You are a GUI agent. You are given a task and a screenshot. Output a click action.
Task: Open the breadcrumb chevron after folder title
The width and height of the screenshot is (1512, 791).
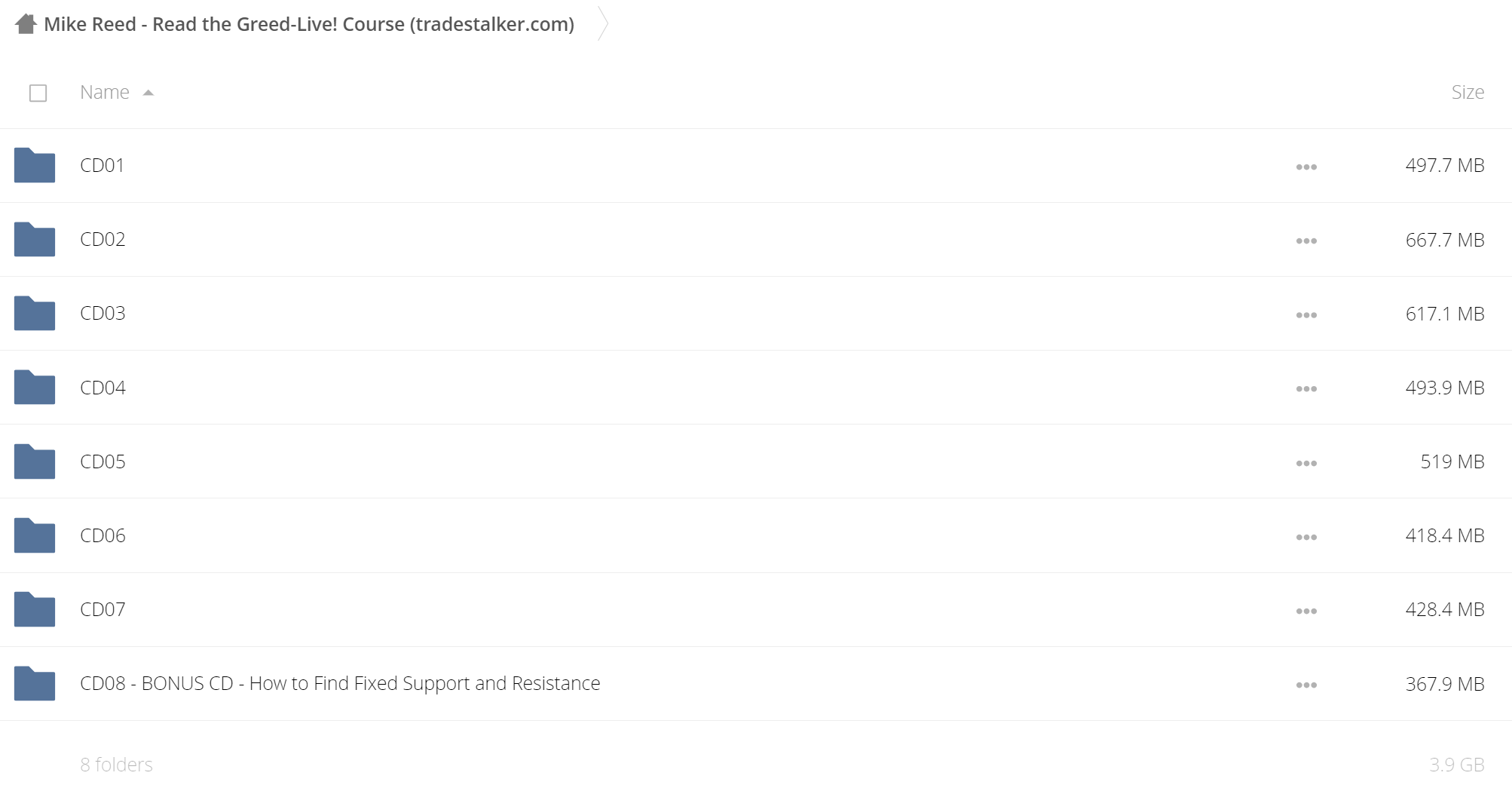pos(603,23)
